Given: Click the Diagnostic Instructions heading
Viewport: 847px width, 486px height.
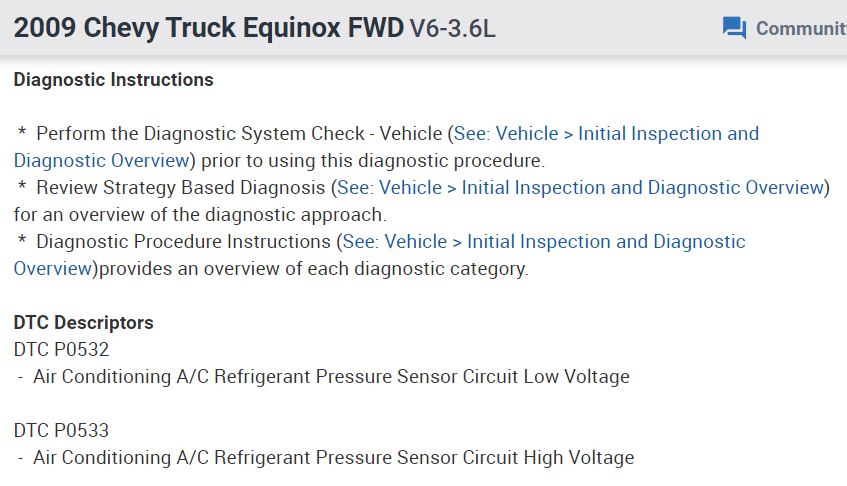Looking at the screenshot, I should pos(114,80).
